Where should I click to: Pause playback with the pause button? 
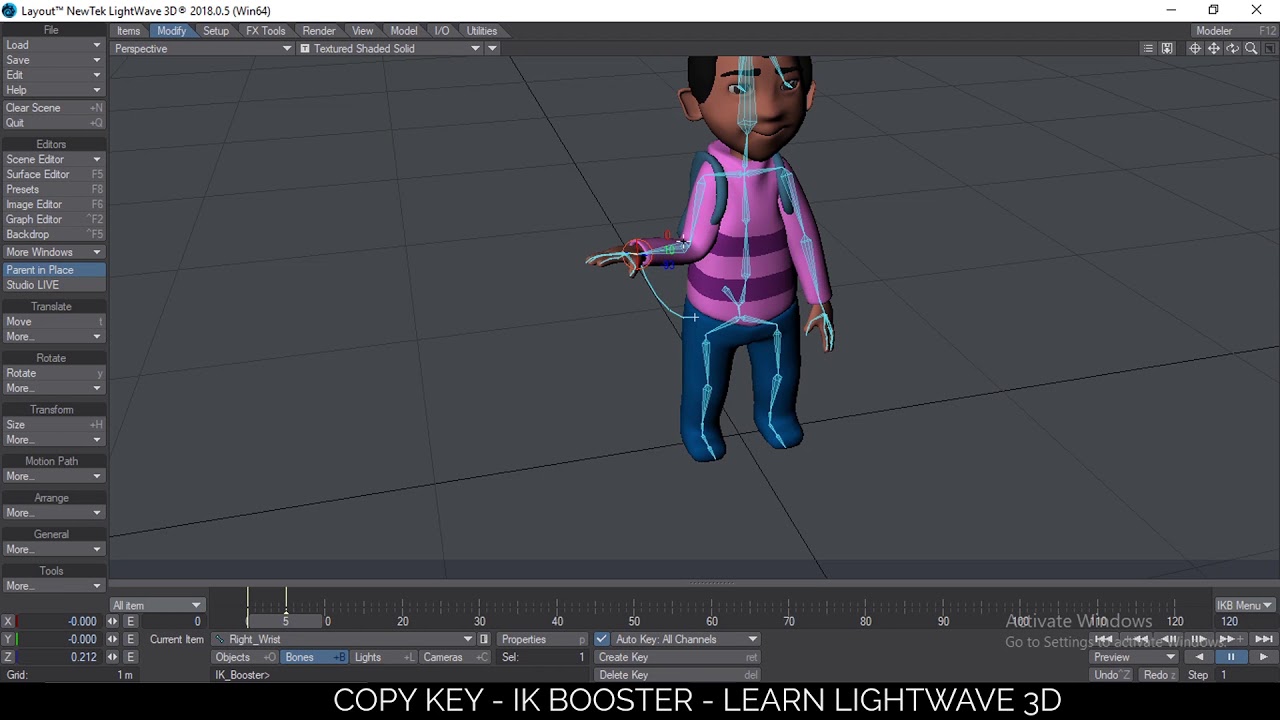coord(1231,657)
